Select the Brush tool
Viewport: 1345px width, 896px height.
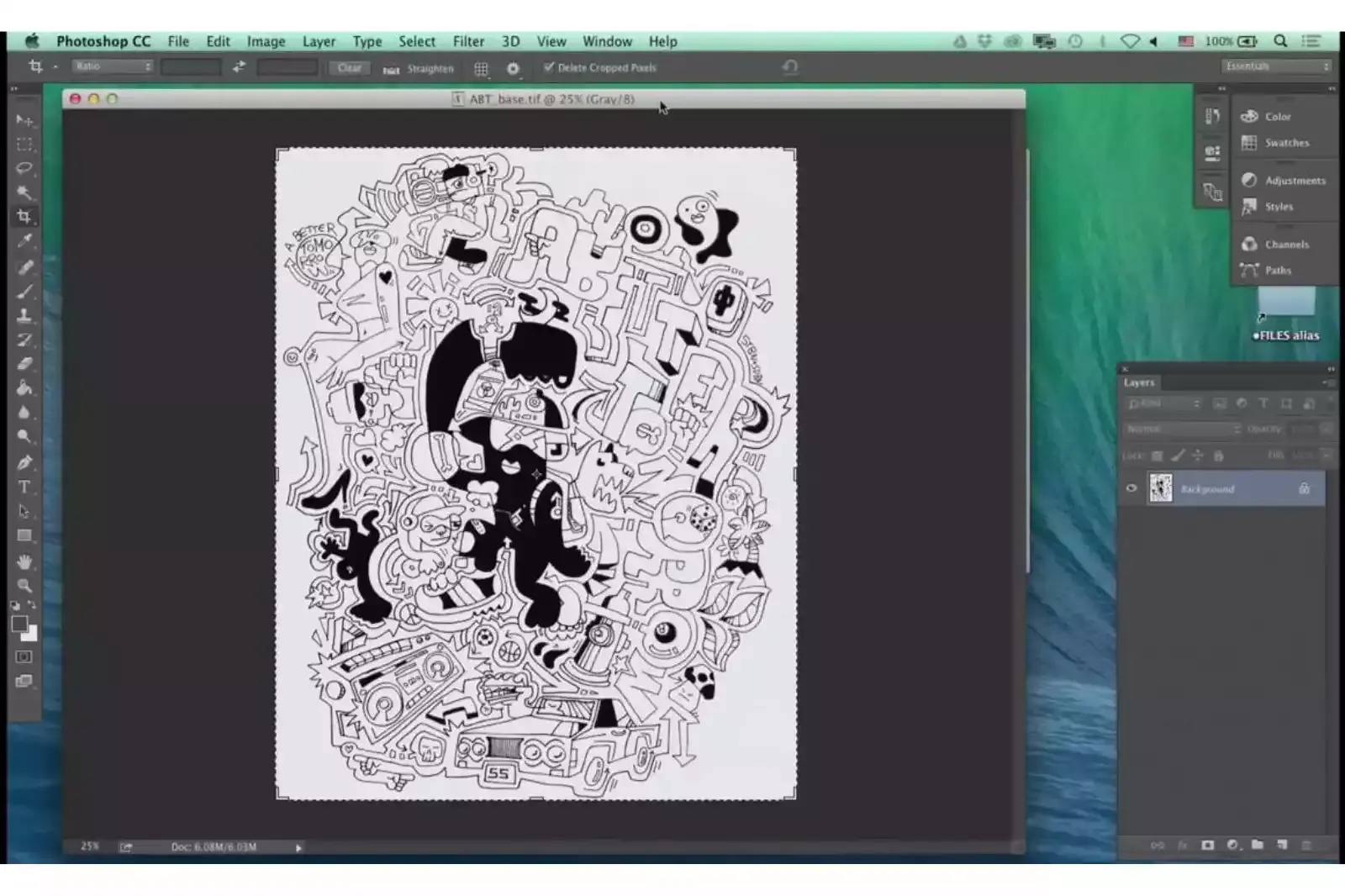(24, 292)
